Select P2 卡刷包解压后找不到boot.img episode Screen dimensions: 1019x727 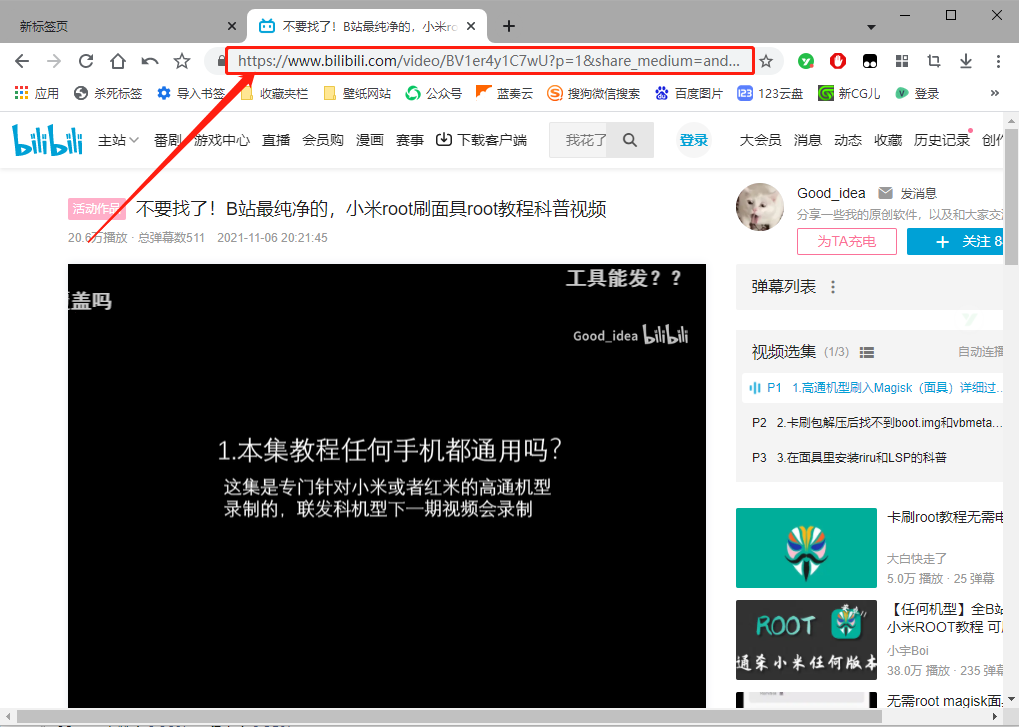click(872, 423)
